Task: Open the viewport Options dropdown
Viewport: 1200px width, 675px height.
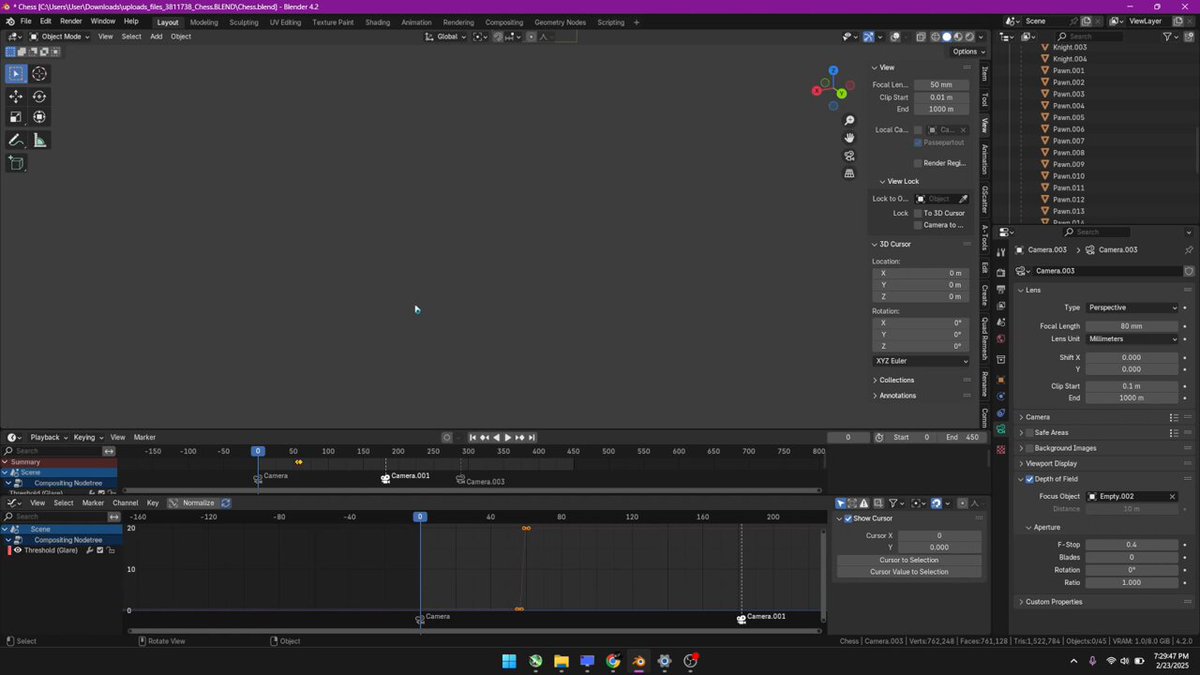Action: coord(967,52)
